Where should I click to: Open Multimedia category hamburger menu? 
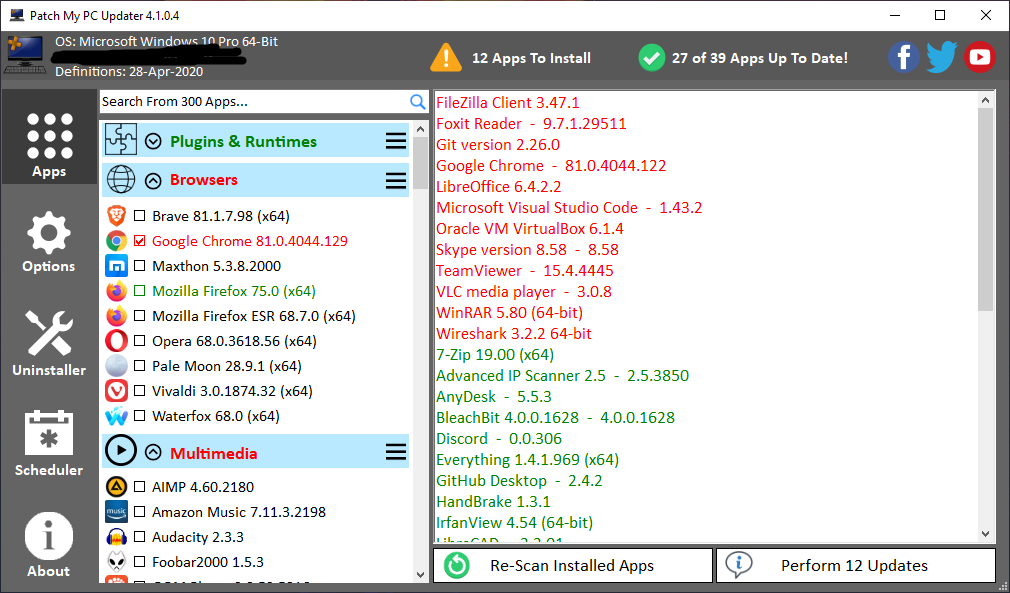pos(395,452)
